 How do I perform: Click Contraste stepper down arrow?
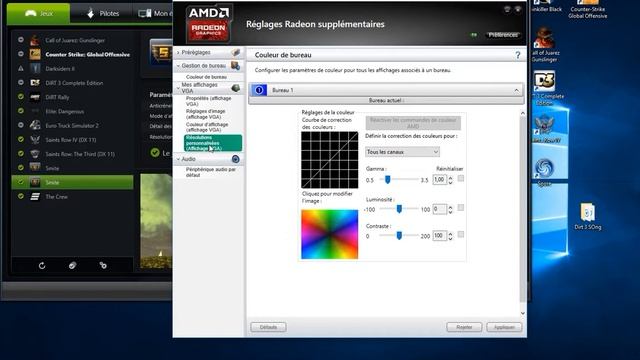[x=450, y=238]
